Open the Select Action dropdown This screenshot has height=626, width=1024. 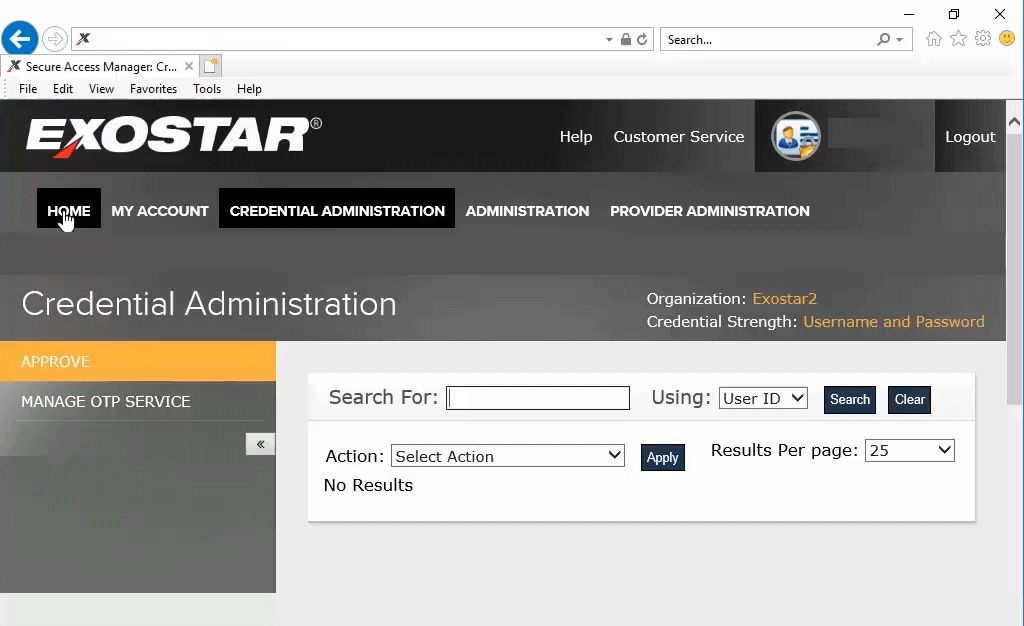pos(507,455)
